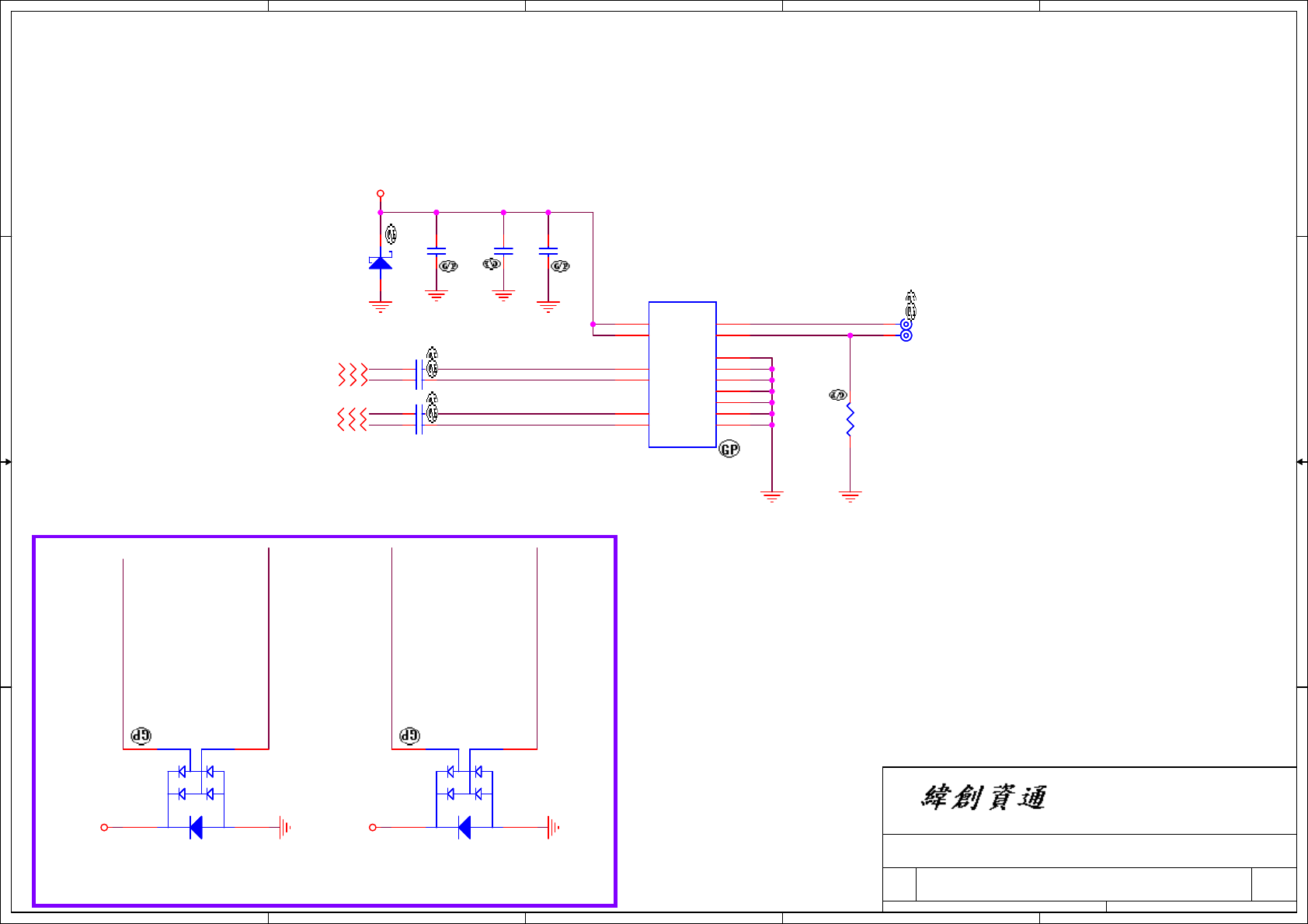Select the large left diode in purple box
The width and height of the screenshot is (1308, 924).
(x=196, y=828)
